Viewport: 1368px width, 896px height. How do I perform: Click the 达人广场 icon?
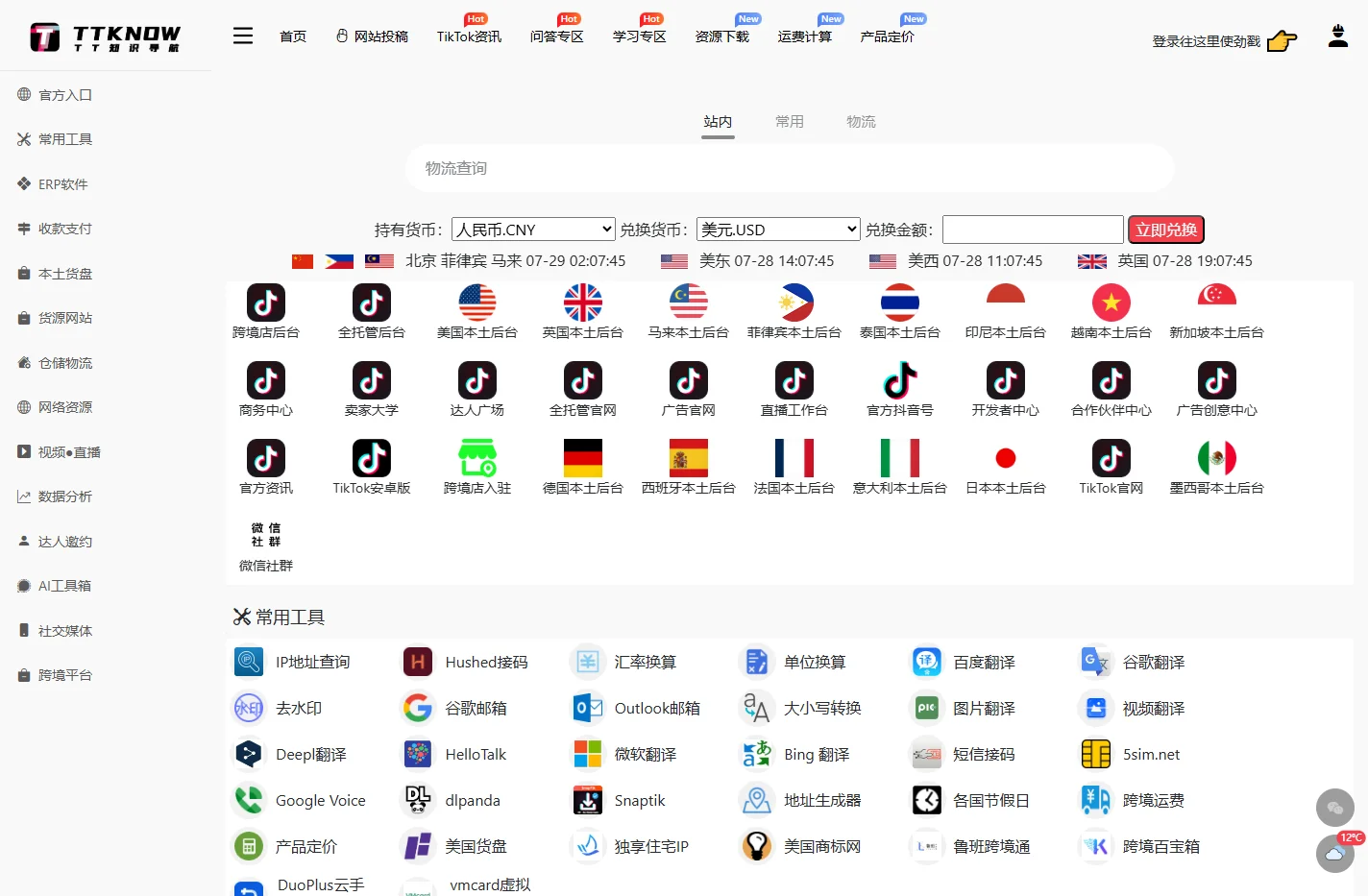click(477, 380)
